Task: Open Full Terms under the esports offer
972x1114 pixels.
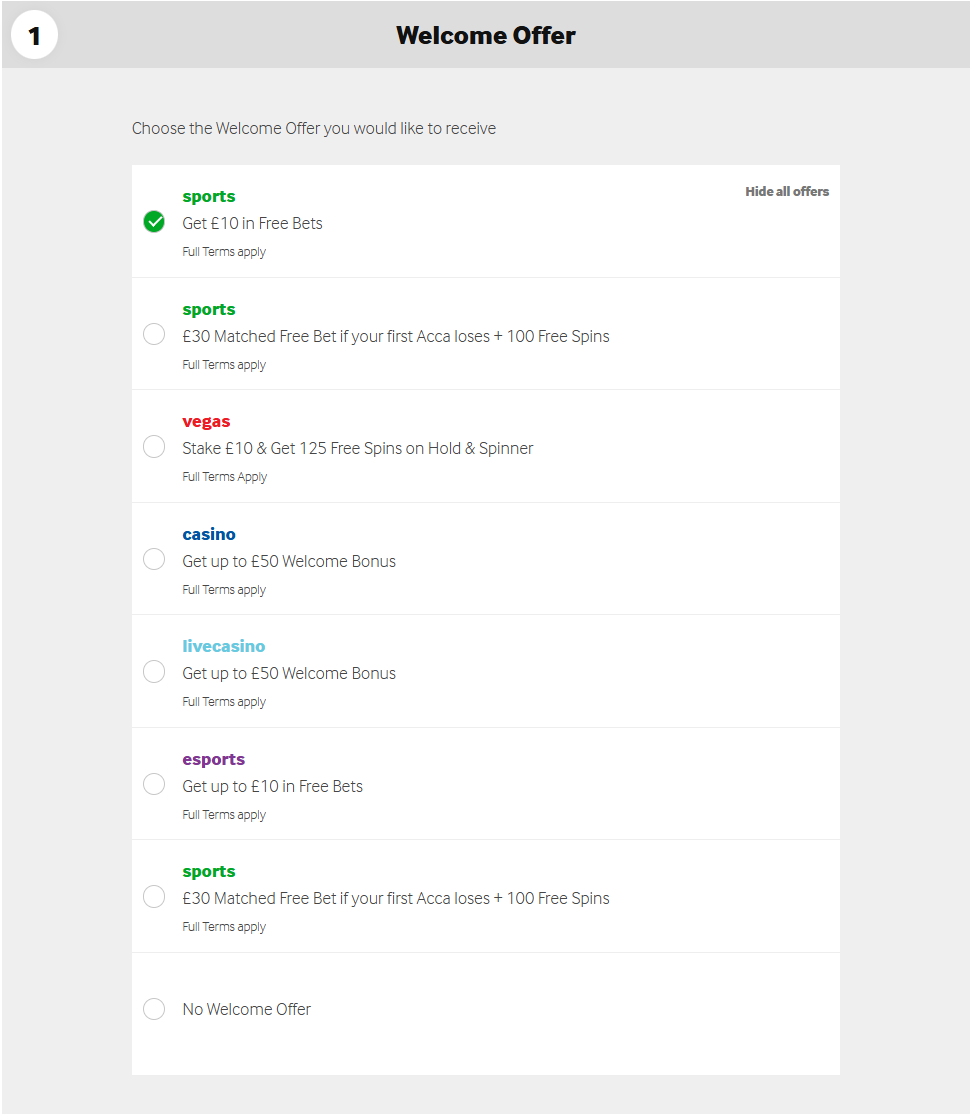Action: point(224,815)
